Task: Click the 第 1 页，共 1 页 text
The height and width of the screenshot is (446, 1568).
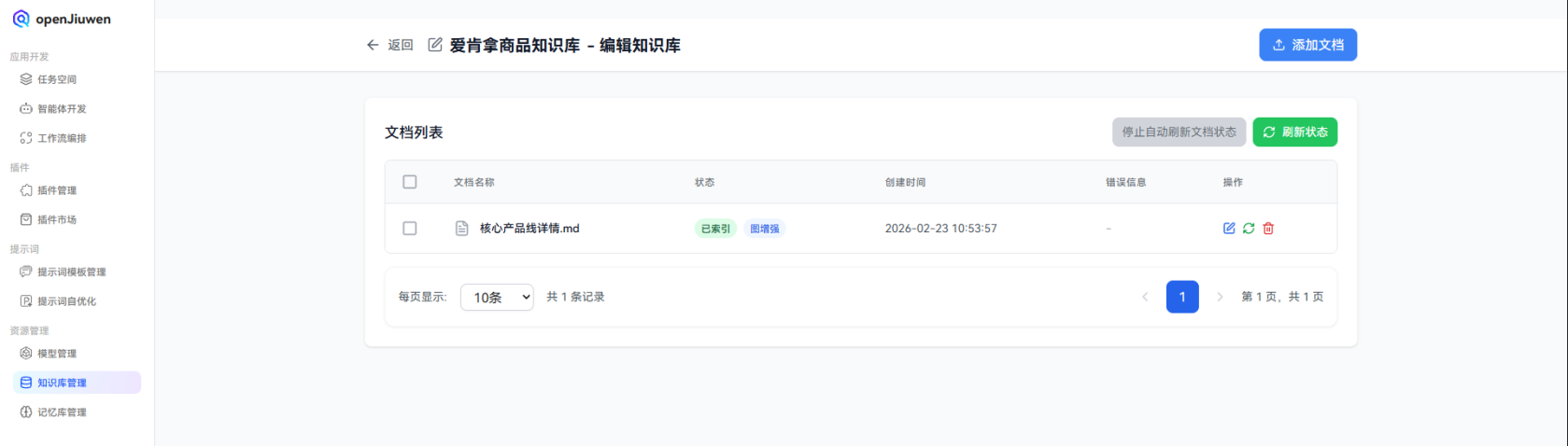Action: (1282, 297)
